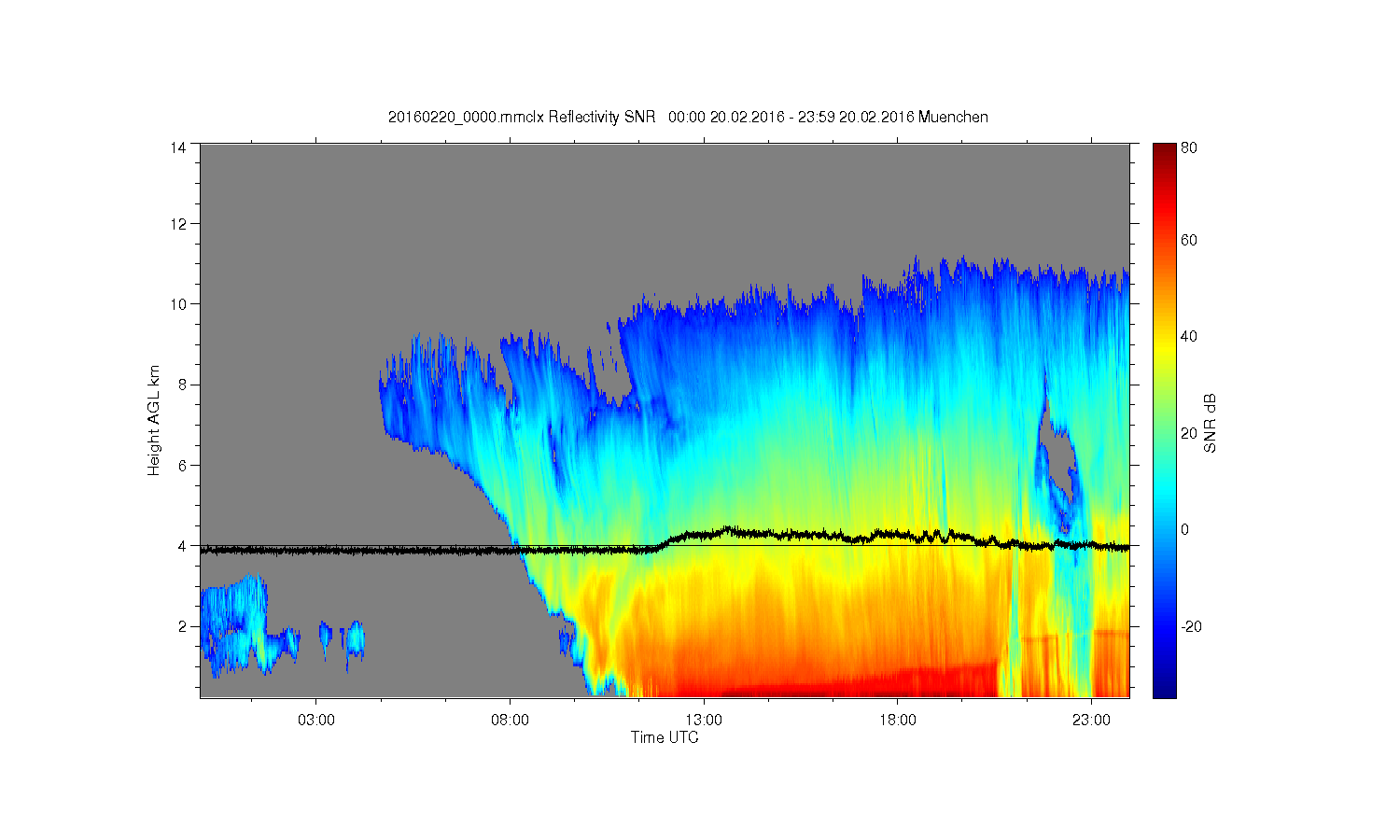Click the 'SNR dB' colorbar label

(1211, 423)
